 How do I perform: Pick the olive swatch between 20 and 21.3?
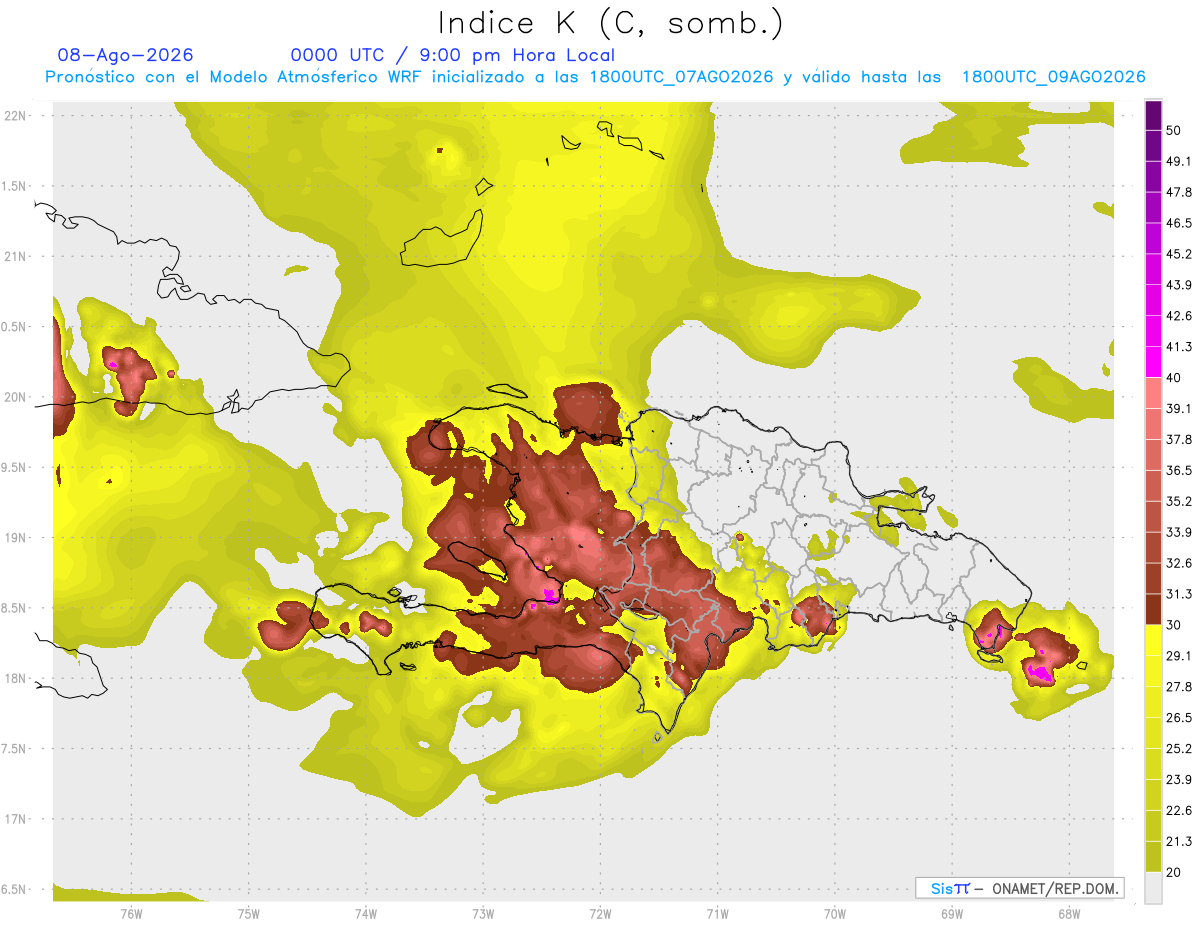1153,856
